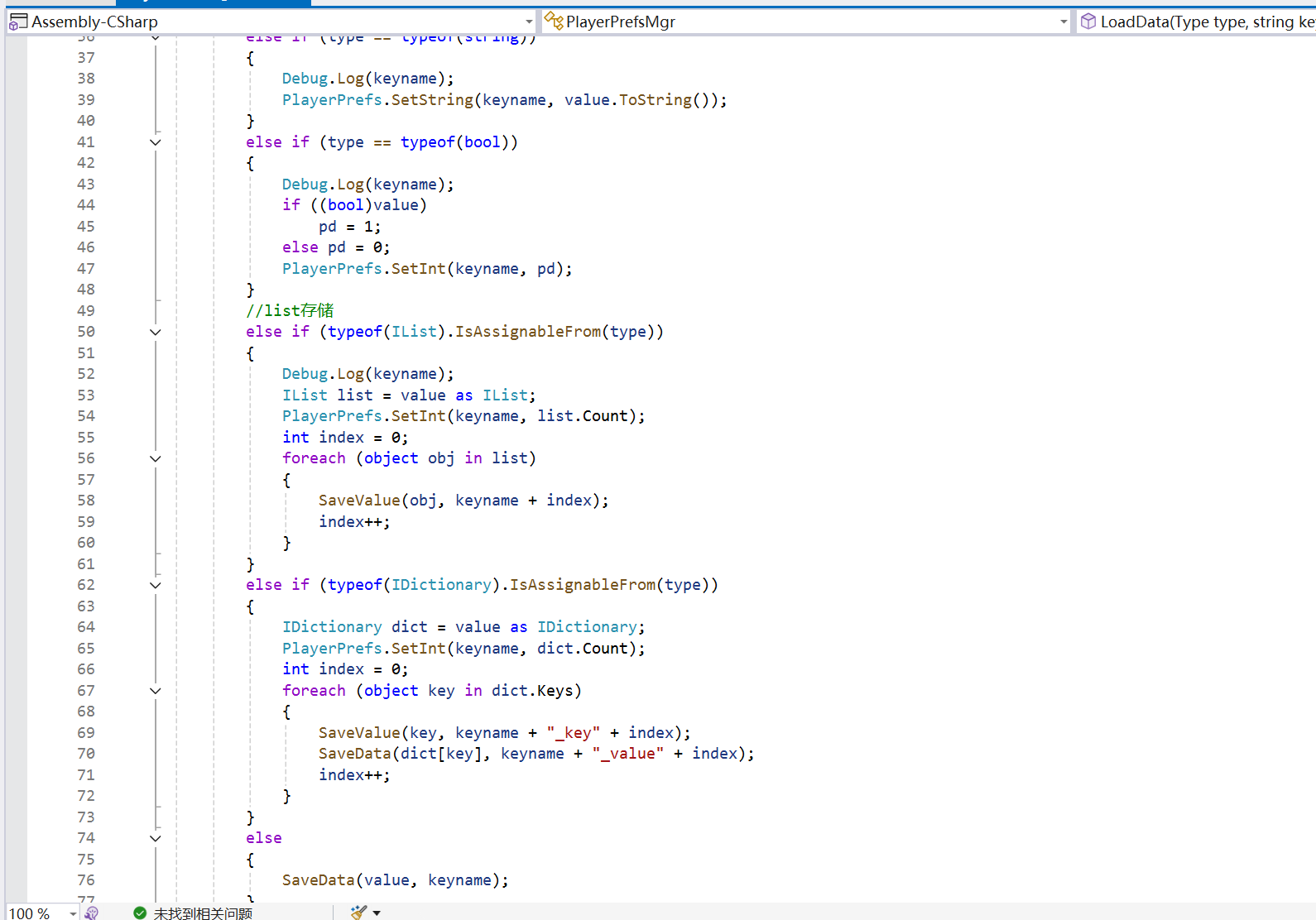Click the 未找到相关问题 status message
This screenshot has height=920, width=1316.
(x=203, y=913)
